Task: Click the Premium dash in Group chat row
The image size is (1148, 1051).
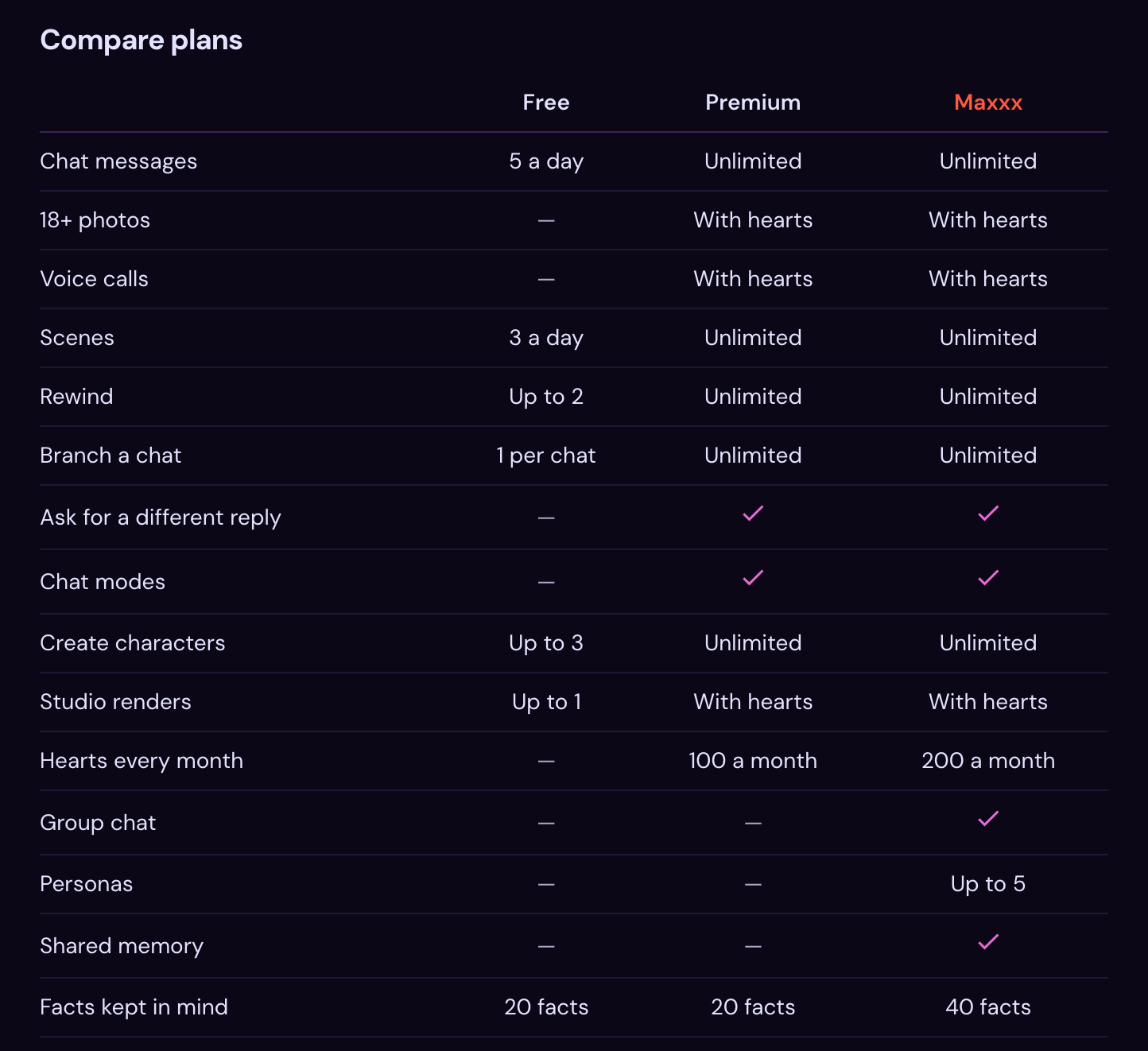Action: pos(753,823)
